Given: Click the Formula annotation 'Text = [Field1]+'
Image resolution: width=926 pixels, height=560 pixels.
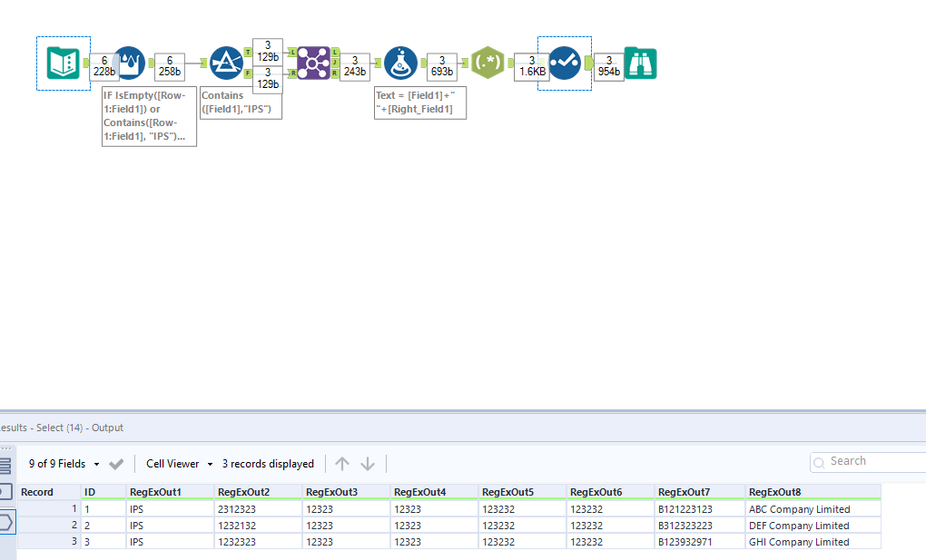Looking at the screenshot, I should (420, 103).
